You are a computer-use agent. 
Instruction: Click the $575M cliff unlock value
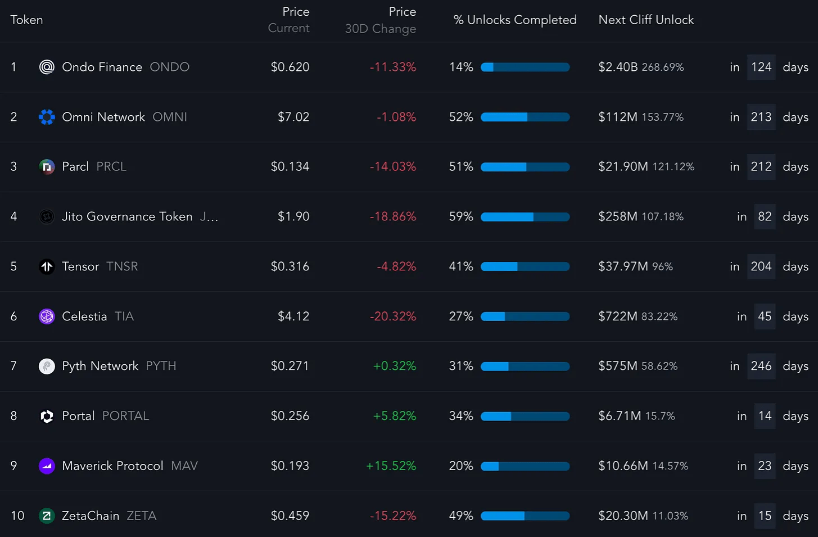tap(618, 366)
